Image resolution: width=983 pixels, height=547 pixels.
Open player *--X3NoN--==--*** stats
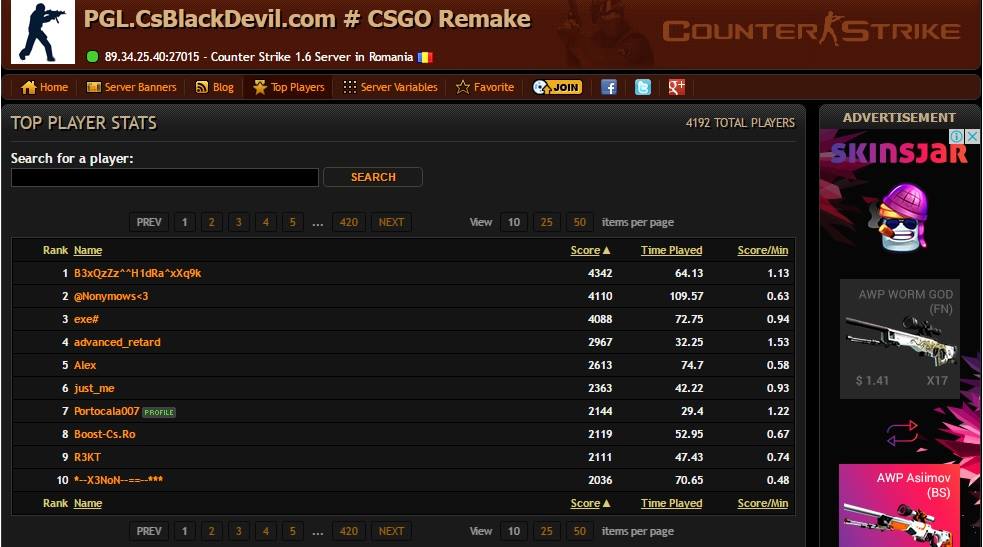click(x=118, y=480)
